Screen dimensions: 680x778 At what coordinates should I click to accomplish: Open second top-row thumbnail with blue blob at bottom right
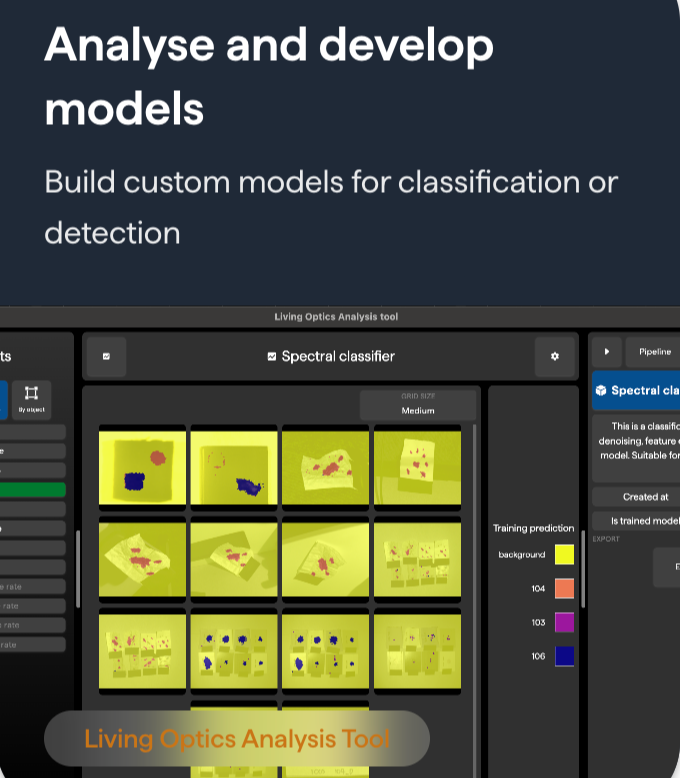pos(233,467)
